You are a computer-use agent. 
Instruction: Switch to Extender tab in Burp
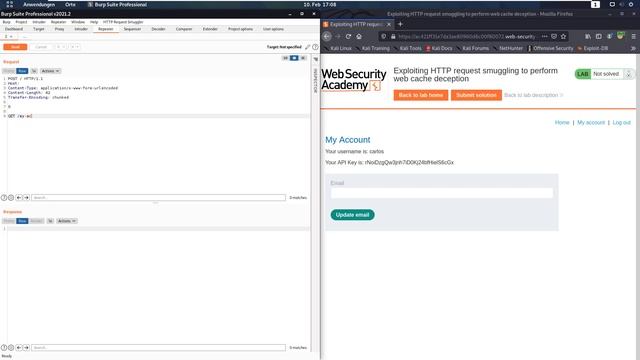click(210, 29)
